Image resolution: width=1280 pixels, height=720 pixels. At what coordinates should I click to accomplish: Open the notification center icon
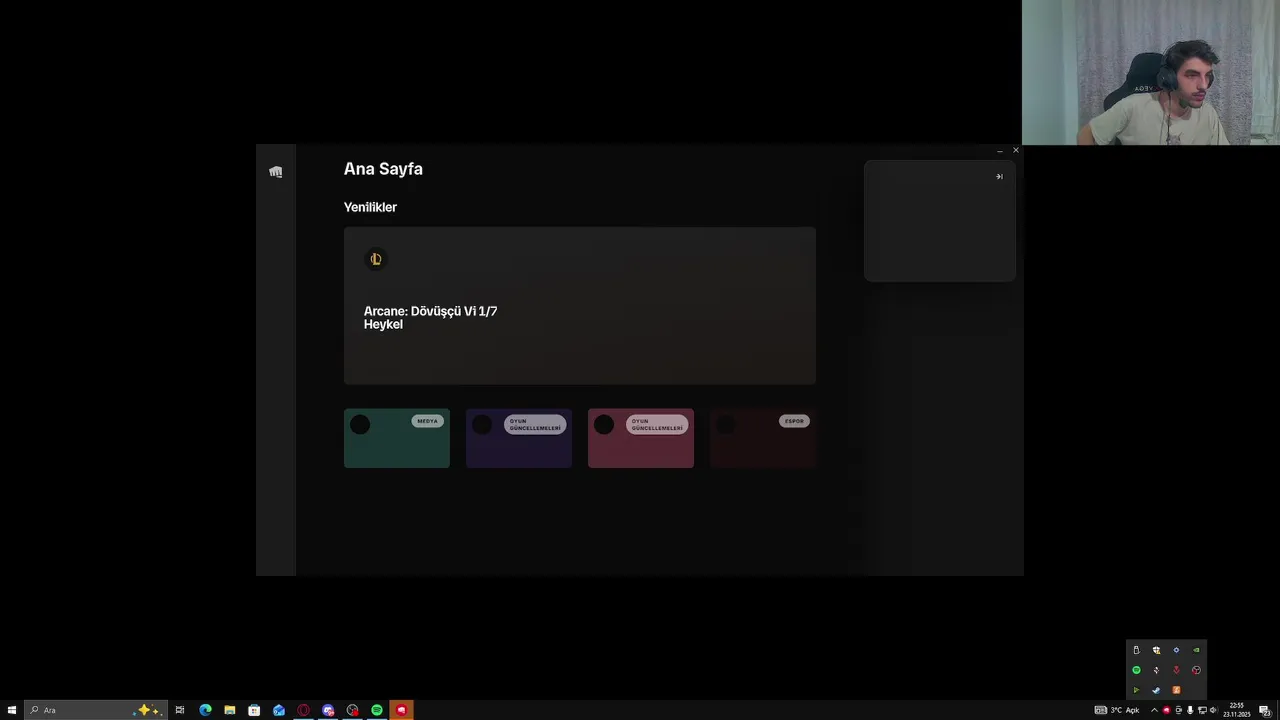click(x=1265, y=710)
